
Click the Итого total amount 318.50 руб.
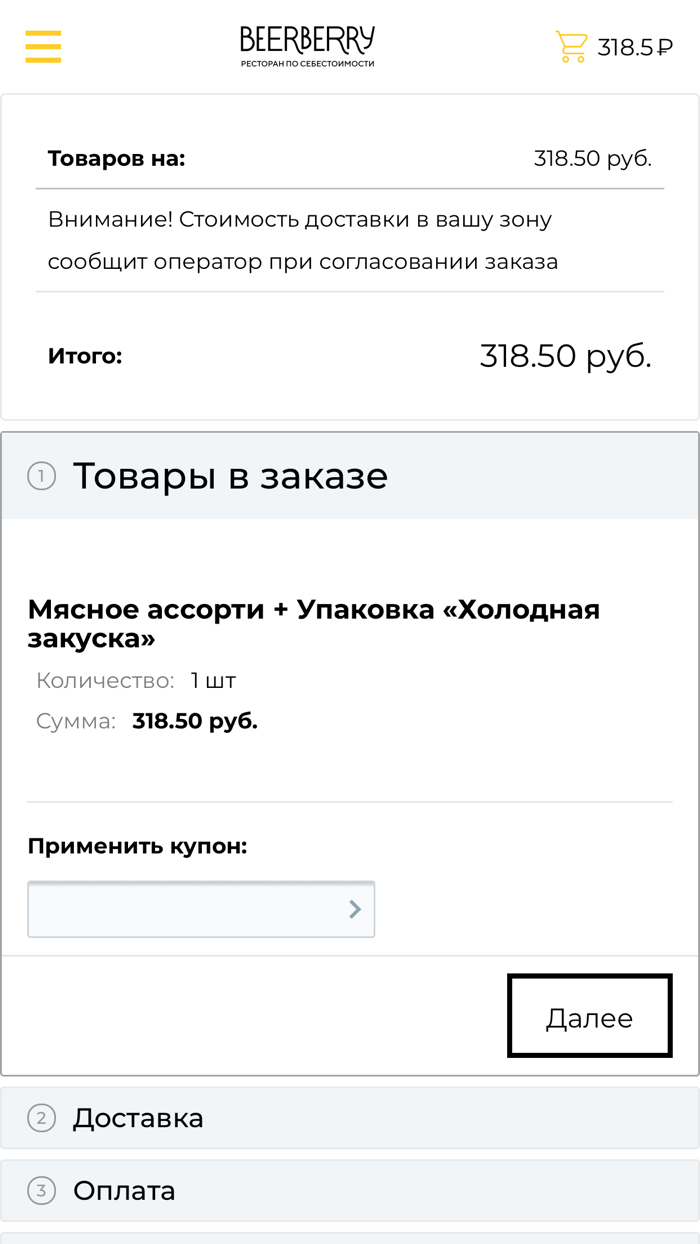(x=565, y=355)
